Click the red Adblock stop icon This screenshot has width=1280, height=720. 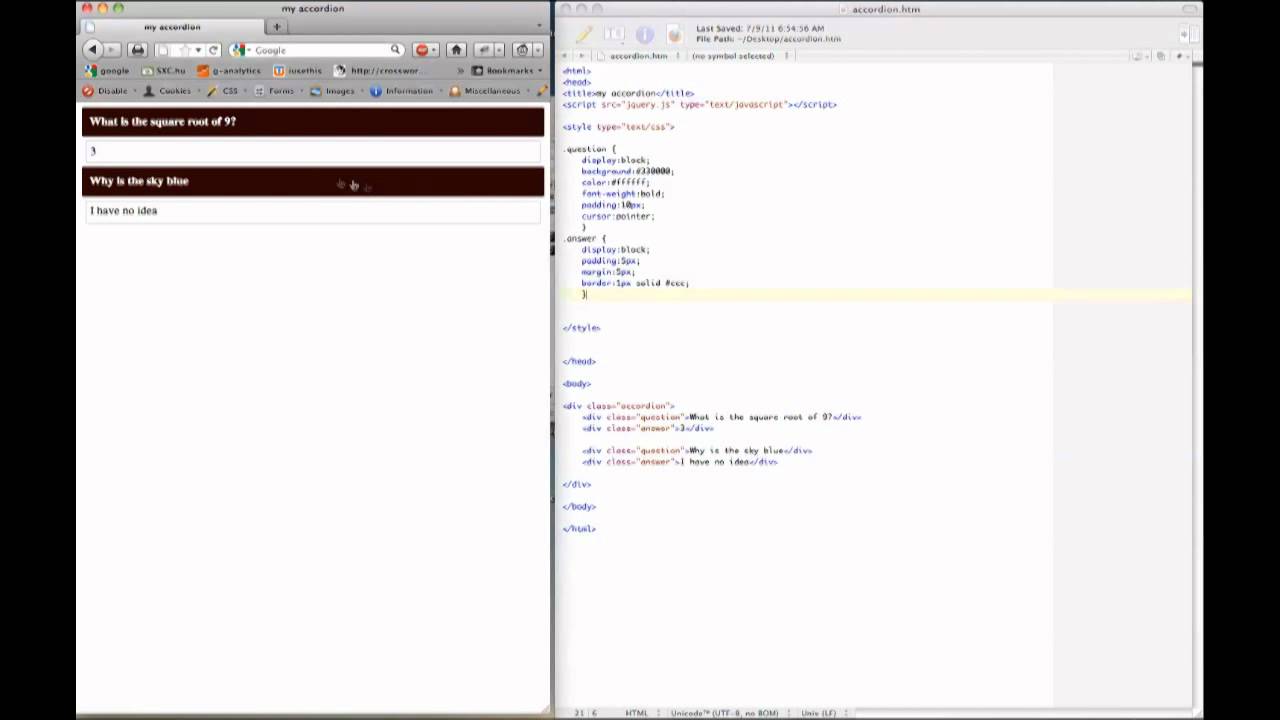(x=421, y=50)
